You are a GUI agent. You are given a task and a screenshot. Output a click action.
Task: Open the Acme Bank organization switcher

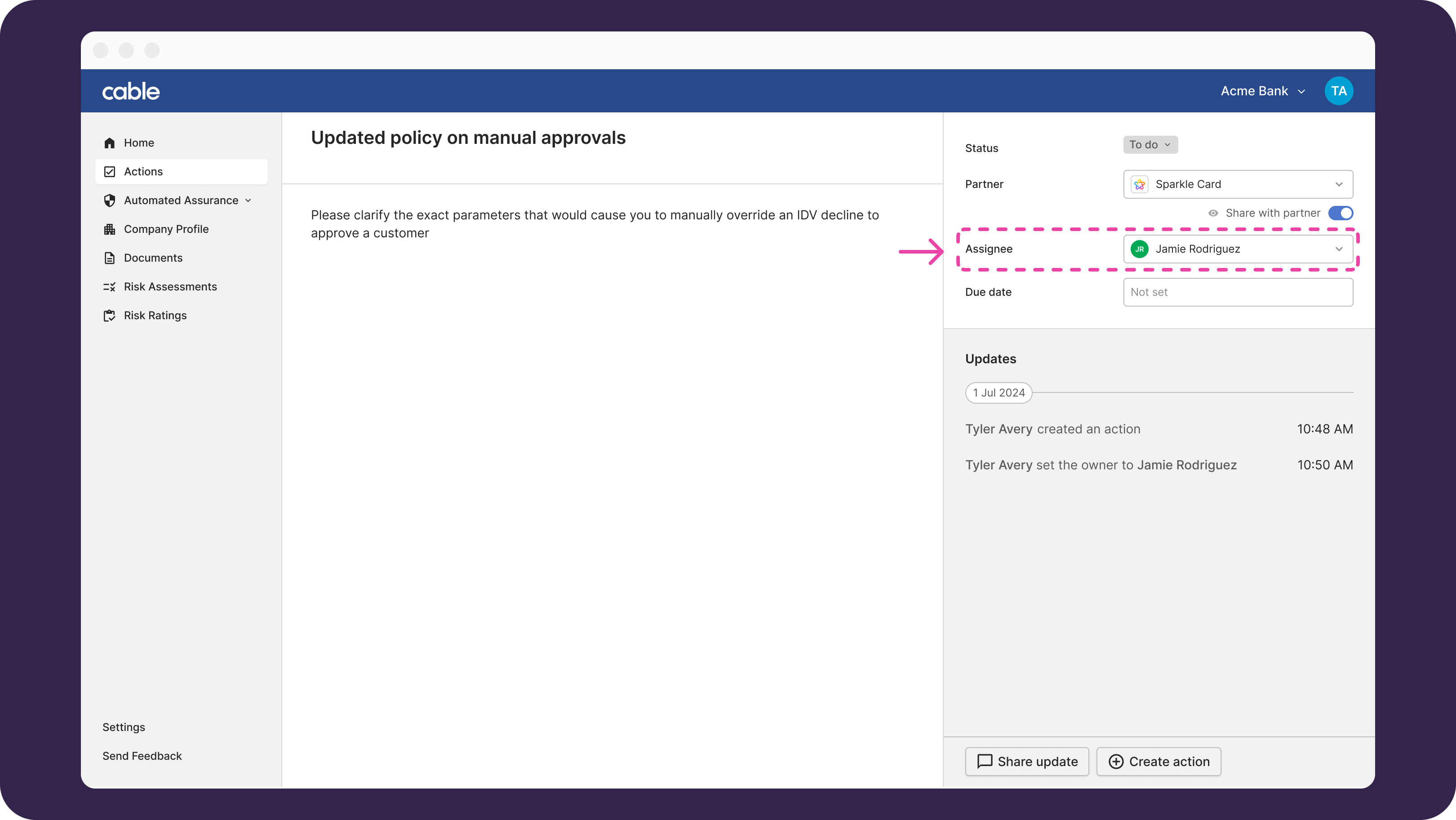[1262, 91]
